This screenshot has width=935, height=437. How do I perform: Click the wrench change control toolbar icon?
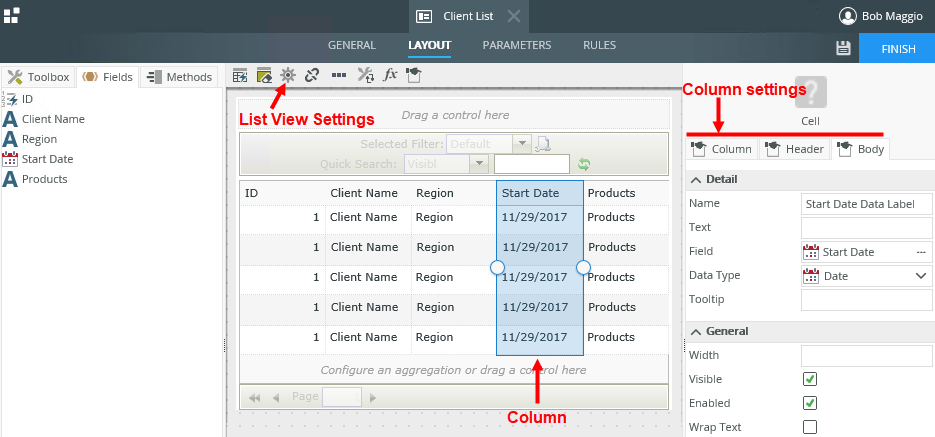366,75
